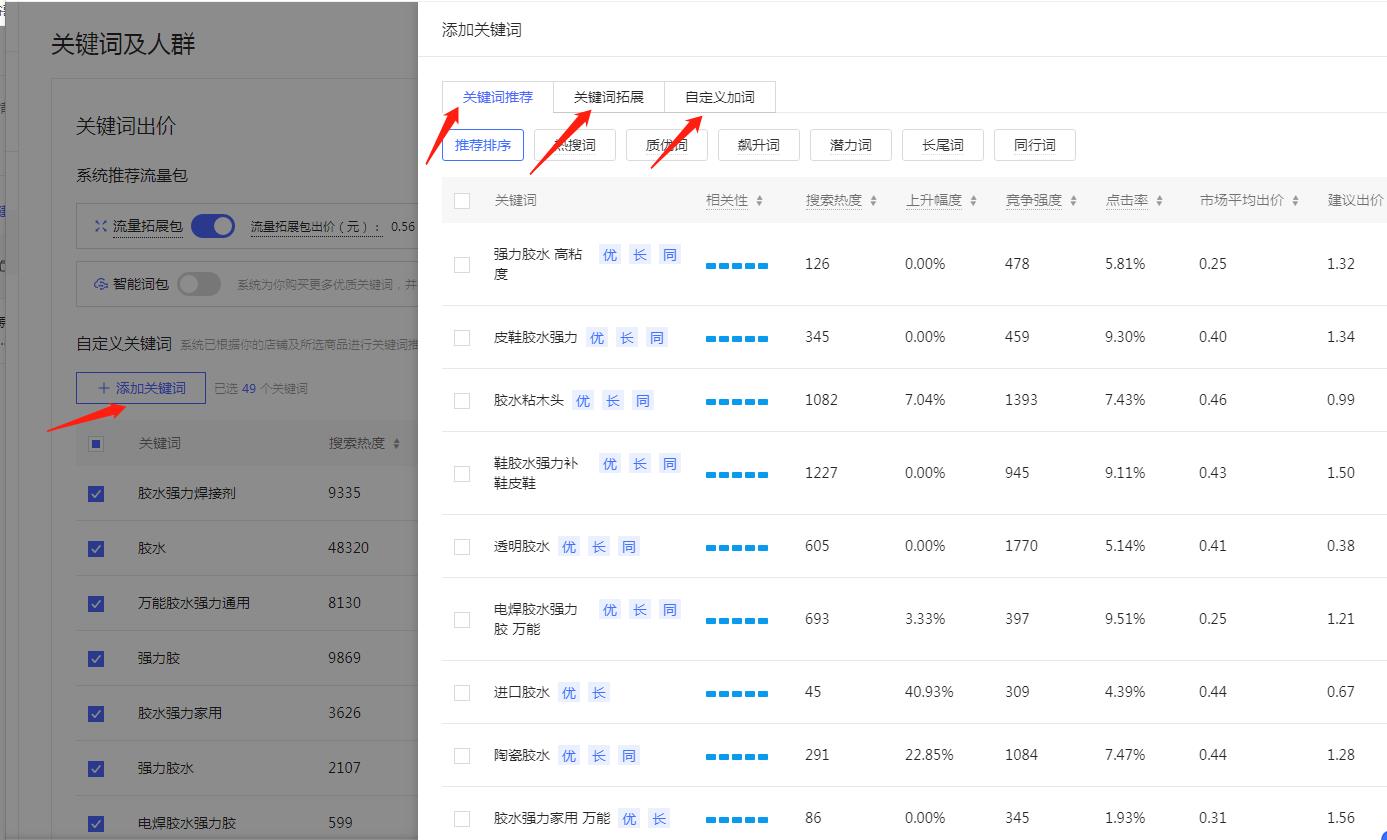
Task: Uncheck the 强力胶 keyword row
Action: click(96, 659)
